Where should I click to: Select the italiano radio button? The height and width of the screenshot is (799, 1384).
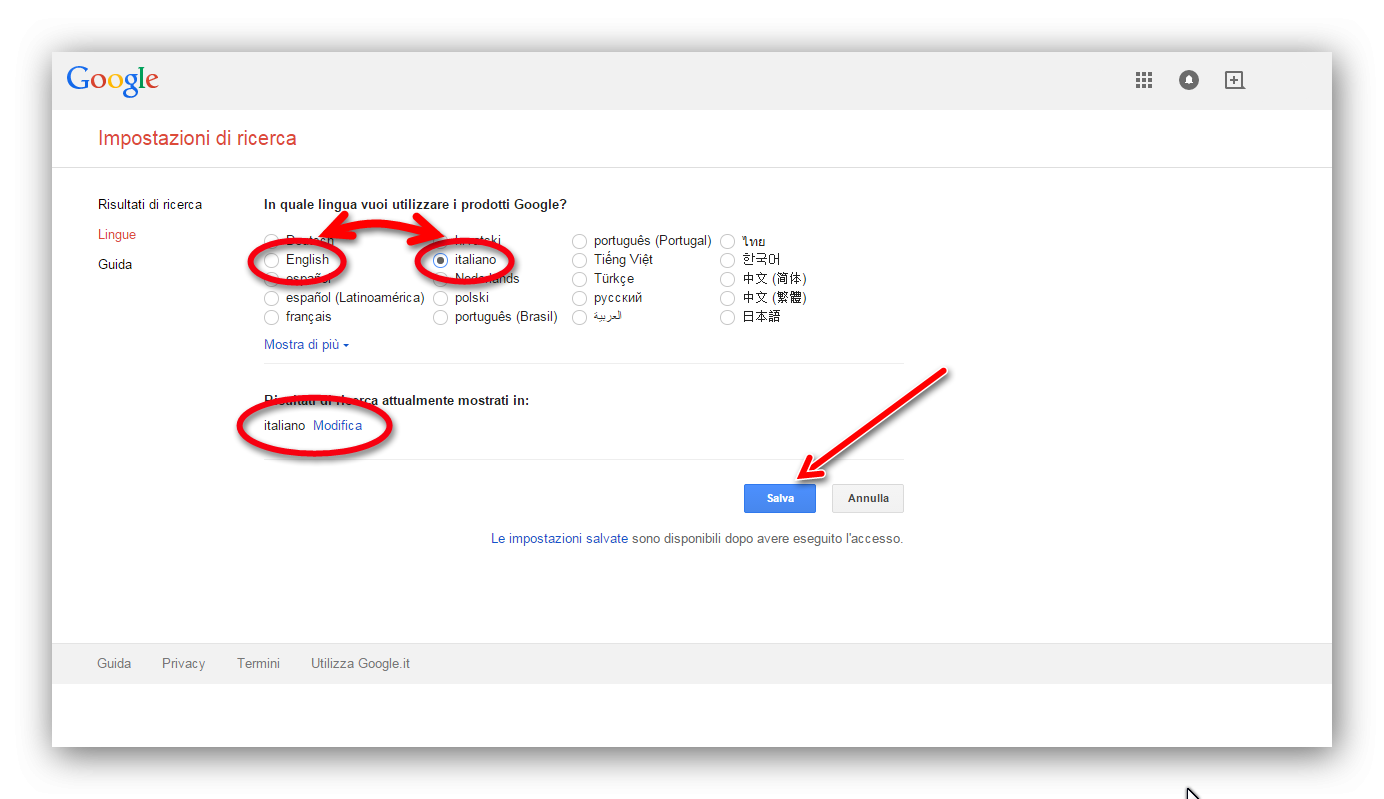tap(441, 260)
